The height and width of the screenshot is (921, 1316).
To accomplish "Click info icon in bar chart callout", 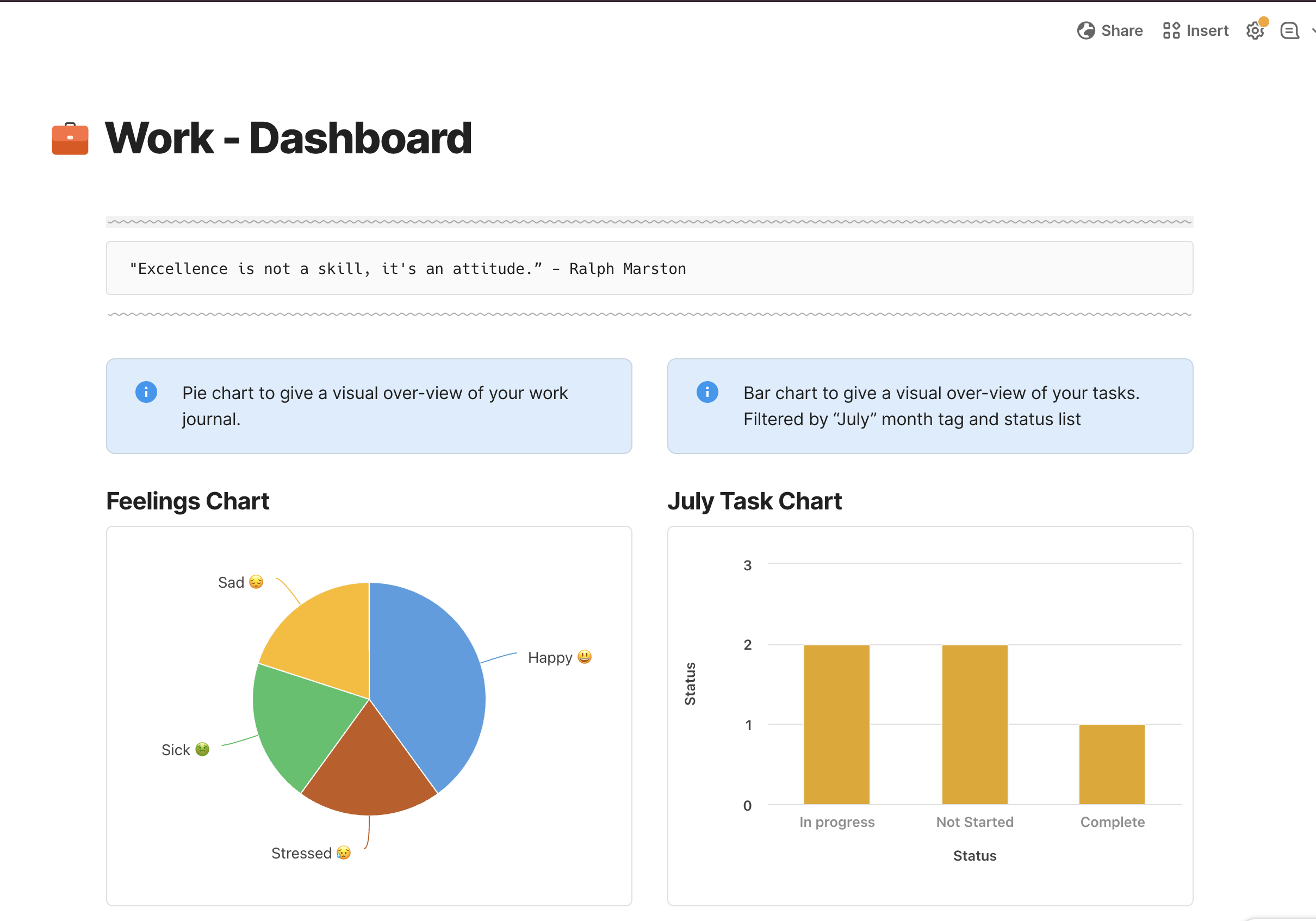I will point(707,392).
